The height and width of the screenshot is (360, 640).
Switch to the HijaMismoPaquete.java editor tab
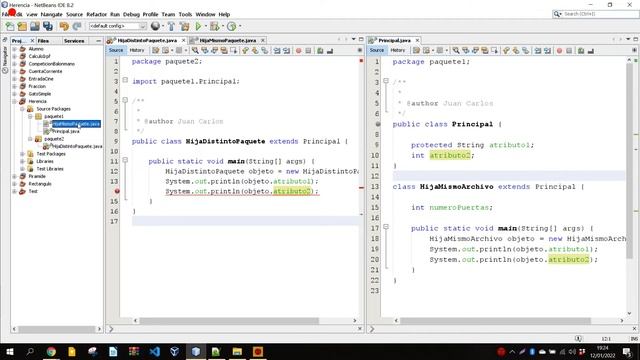pyautogui.click(x=227, y=40)
